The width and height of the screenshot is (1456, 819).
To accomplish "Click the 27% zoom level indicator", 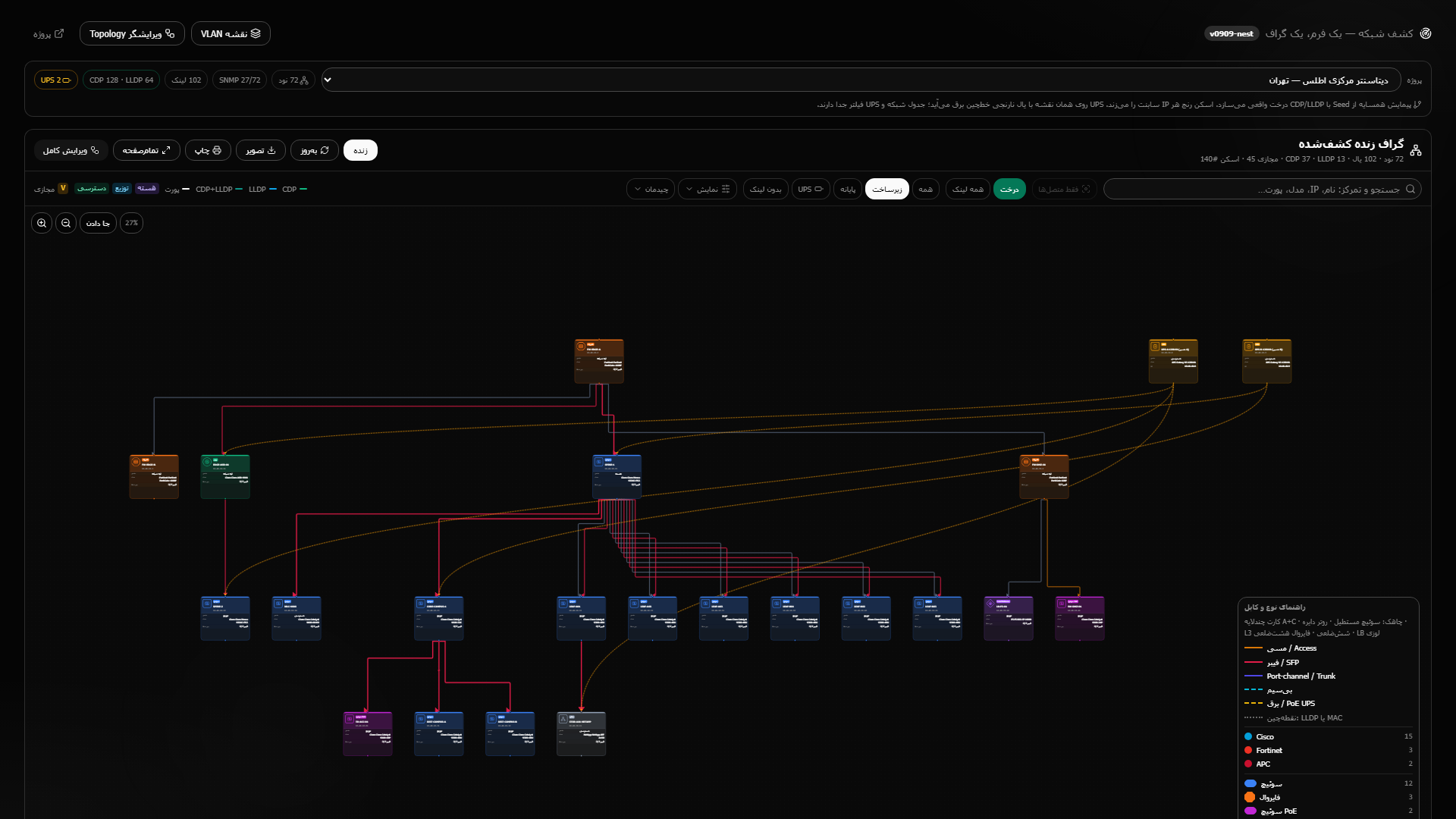I will pyautogui.click(x=131, y=223).
